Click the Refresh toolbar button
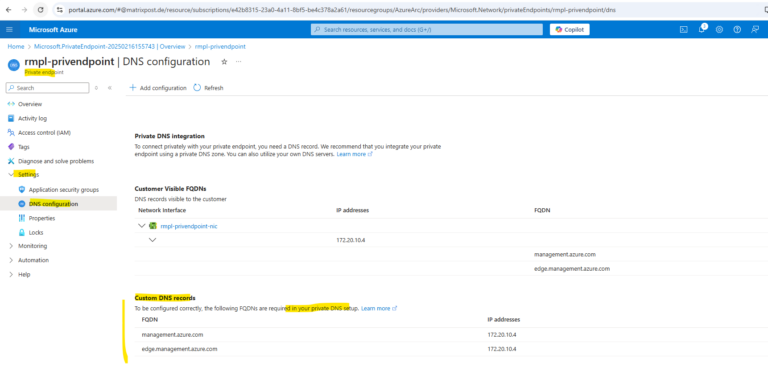 [x=208, y=88]
